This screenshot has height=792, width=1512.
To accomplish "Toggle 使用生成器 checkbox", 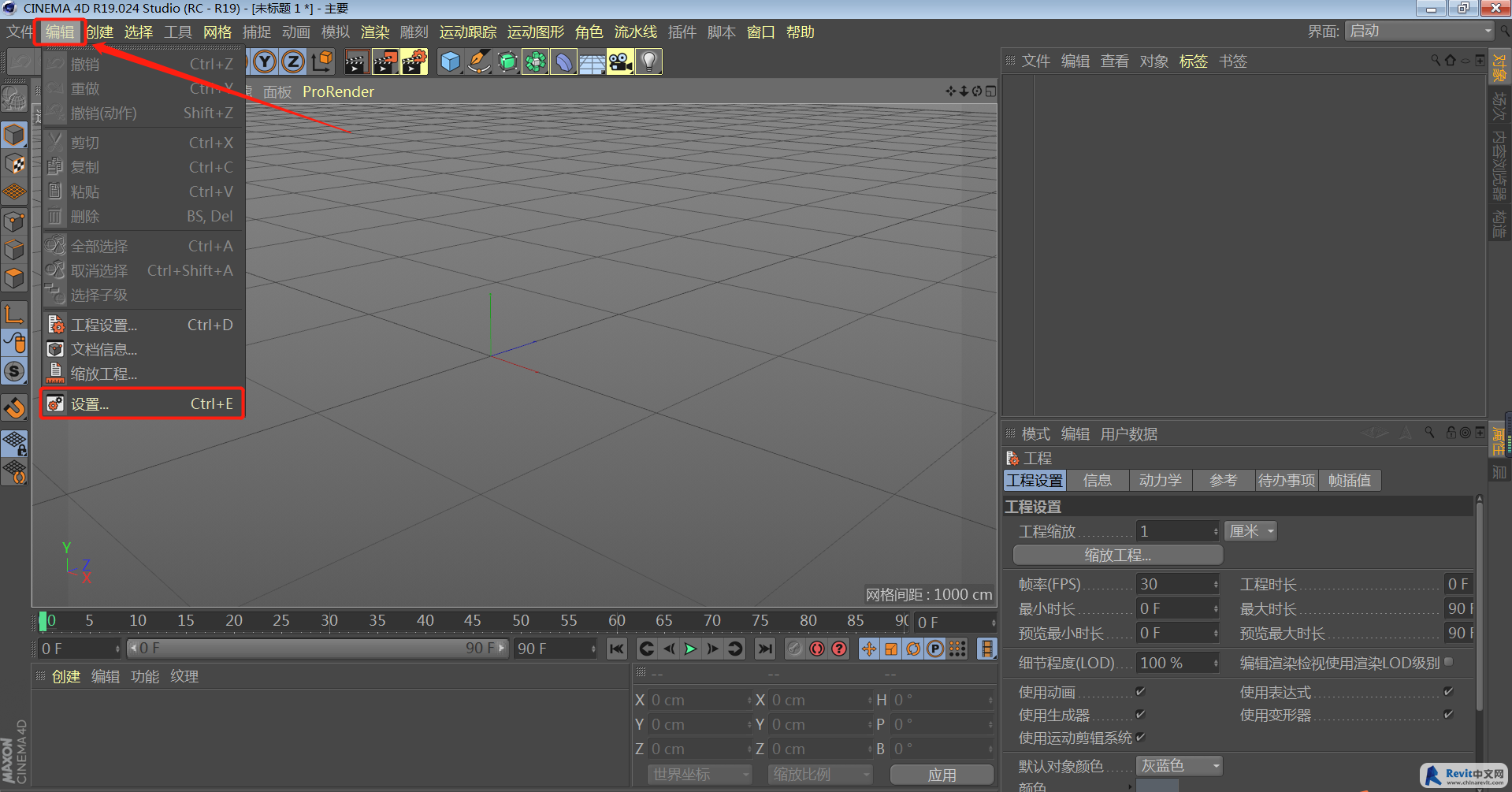I will [x=1140, y=714].
